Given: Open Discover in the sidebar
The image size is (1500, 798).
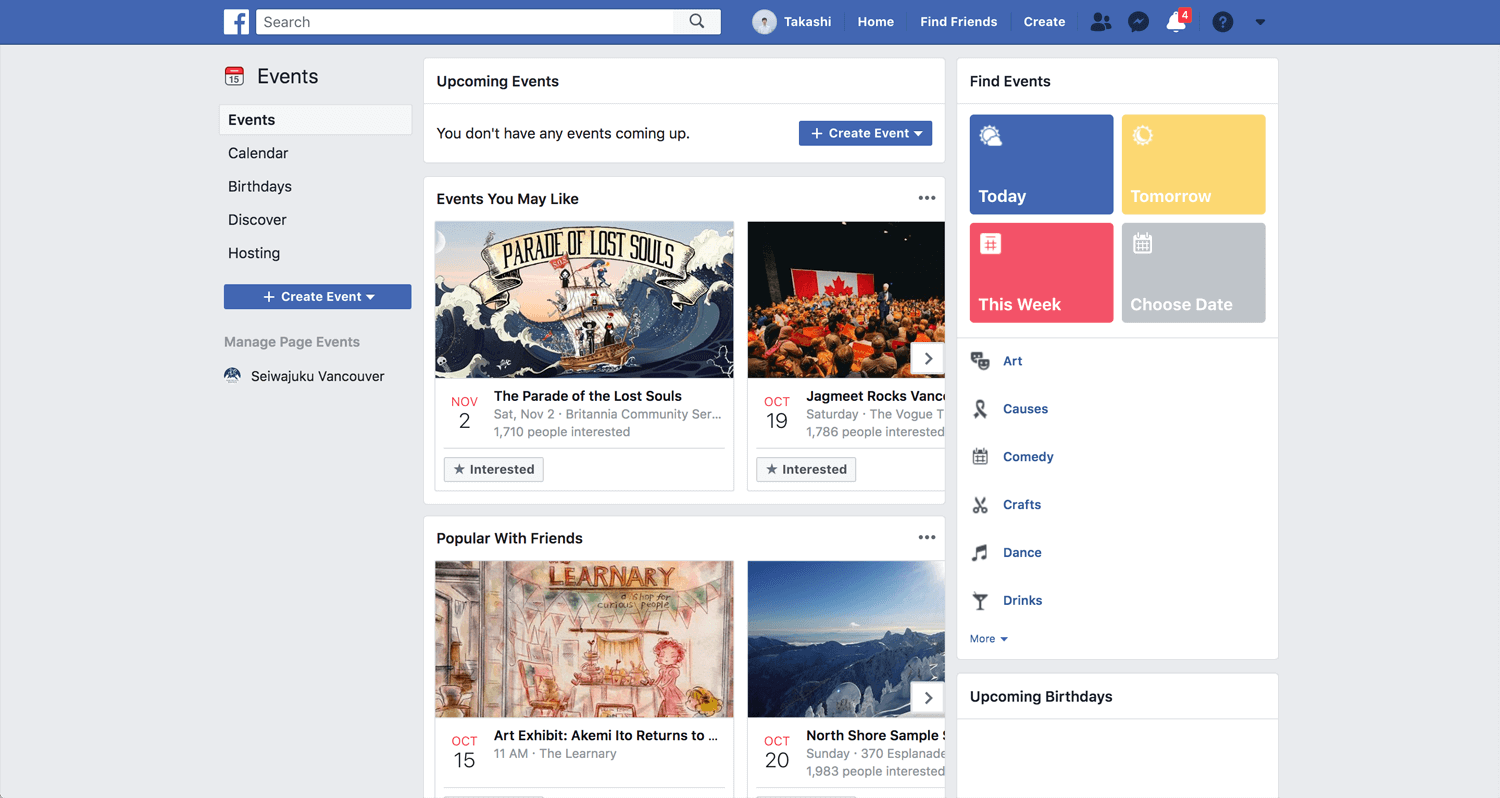Looking at the screenshot, I should click(257, 220).
